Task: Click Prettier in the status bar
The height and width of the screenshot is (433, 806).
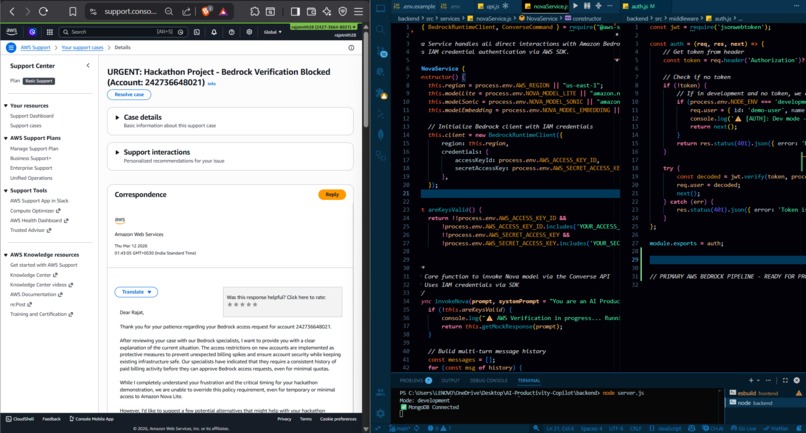Action: 776,428
